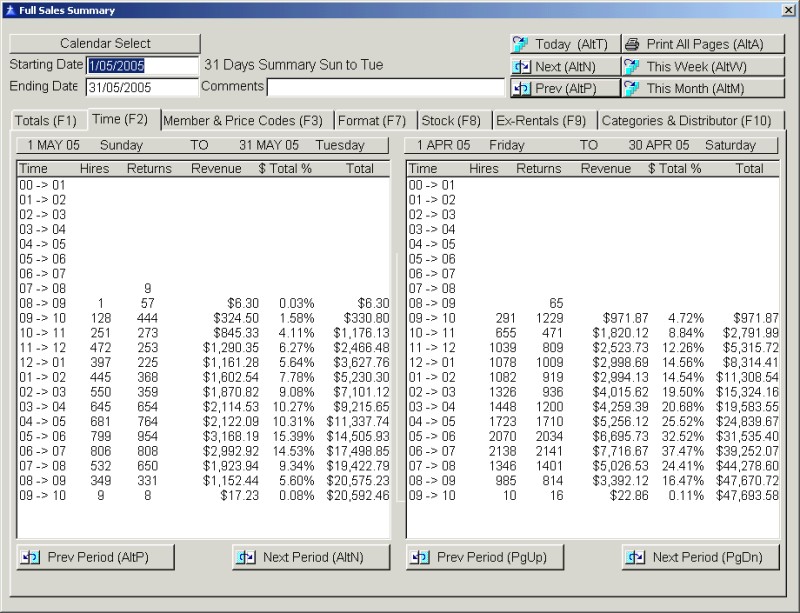Click the printer icon for Print All Pages
This screenshot has height=613, width=800.
point(631,44)
